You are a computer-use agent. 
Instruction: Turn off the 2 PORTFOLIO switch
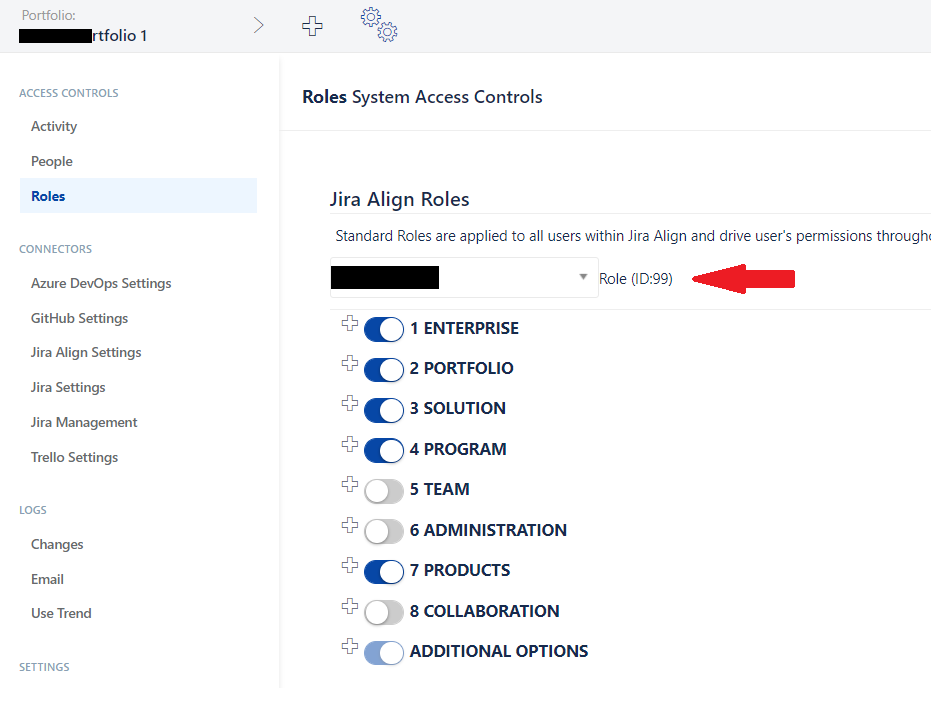click(x=384, y=370)
